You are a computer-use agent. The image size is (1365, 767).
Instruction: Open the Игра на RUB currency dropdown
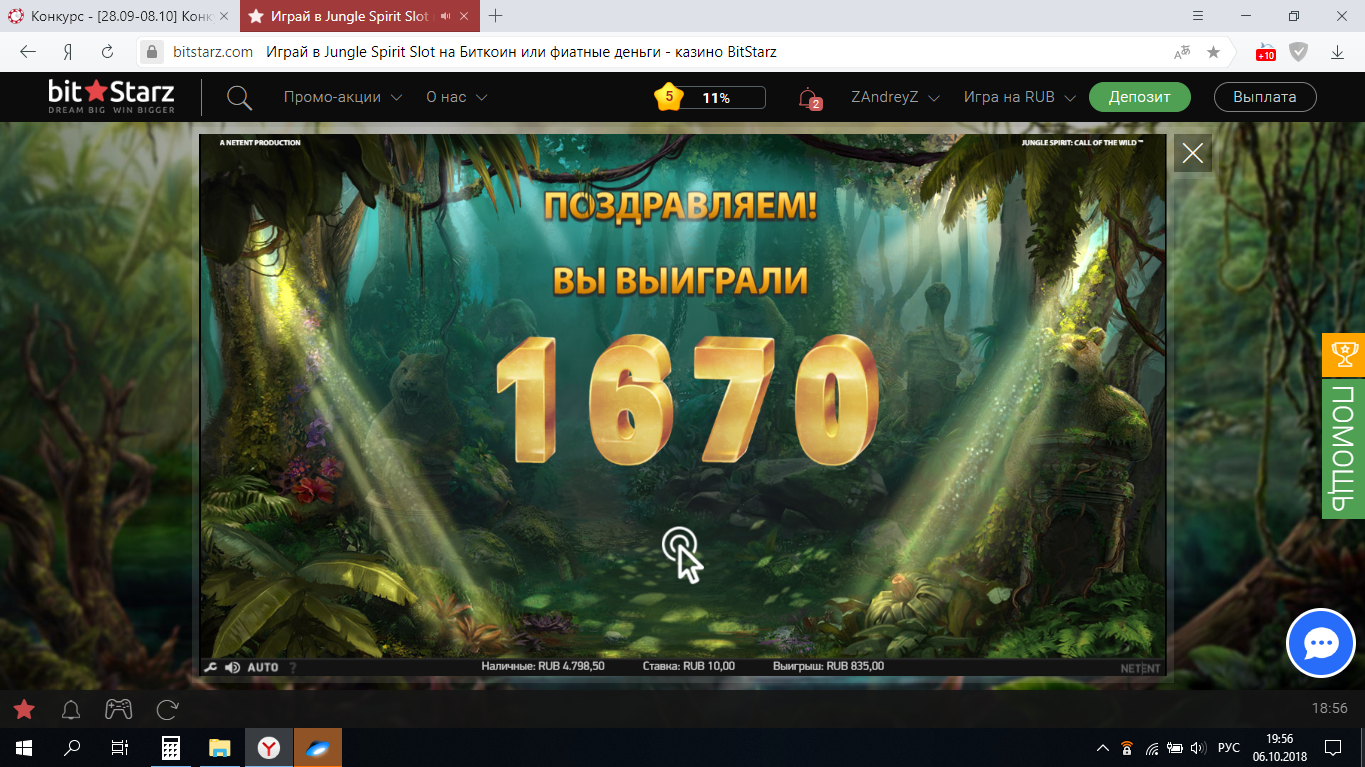tap(1019, 97)
